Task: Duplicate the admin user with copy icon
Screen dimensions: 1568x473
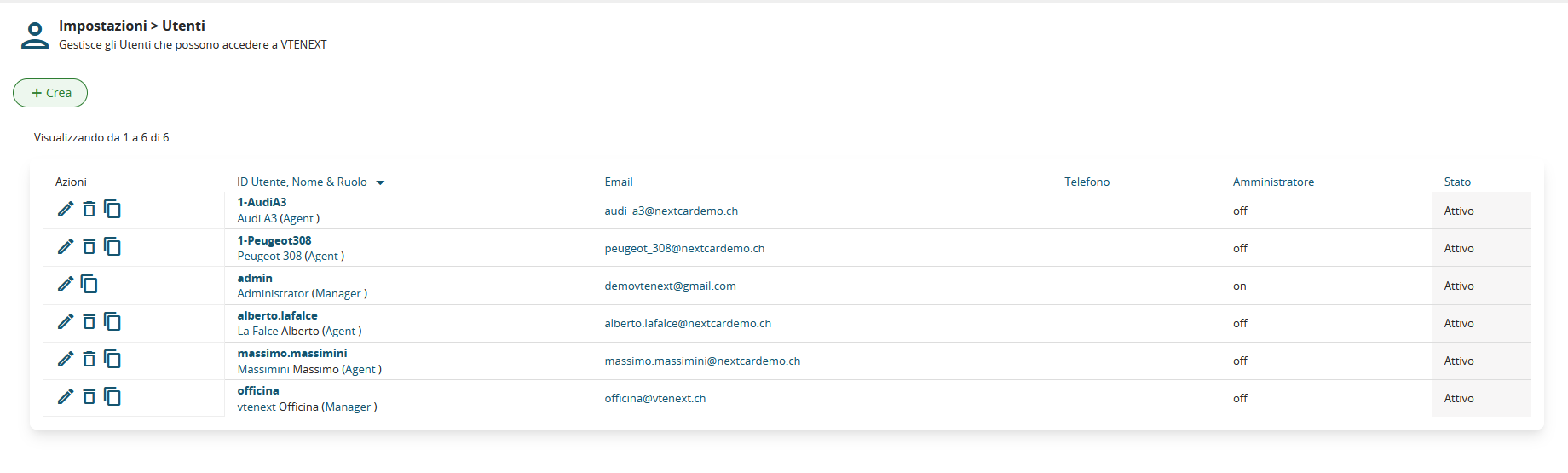Action: pos(89,284)
